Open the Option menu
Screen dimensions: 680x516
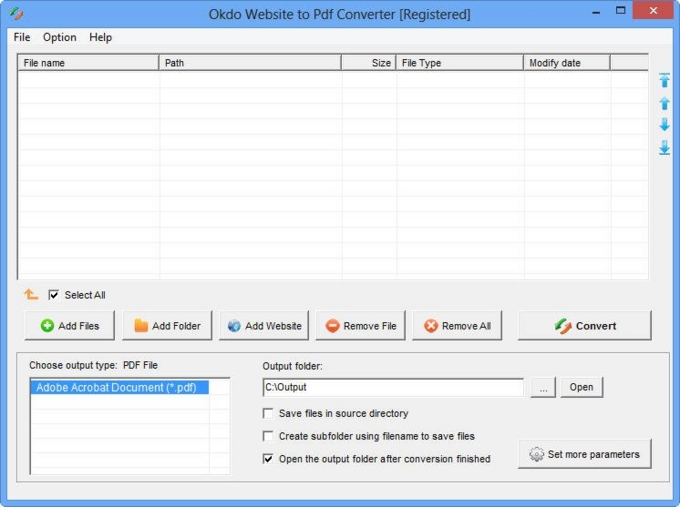pos(59,37)
